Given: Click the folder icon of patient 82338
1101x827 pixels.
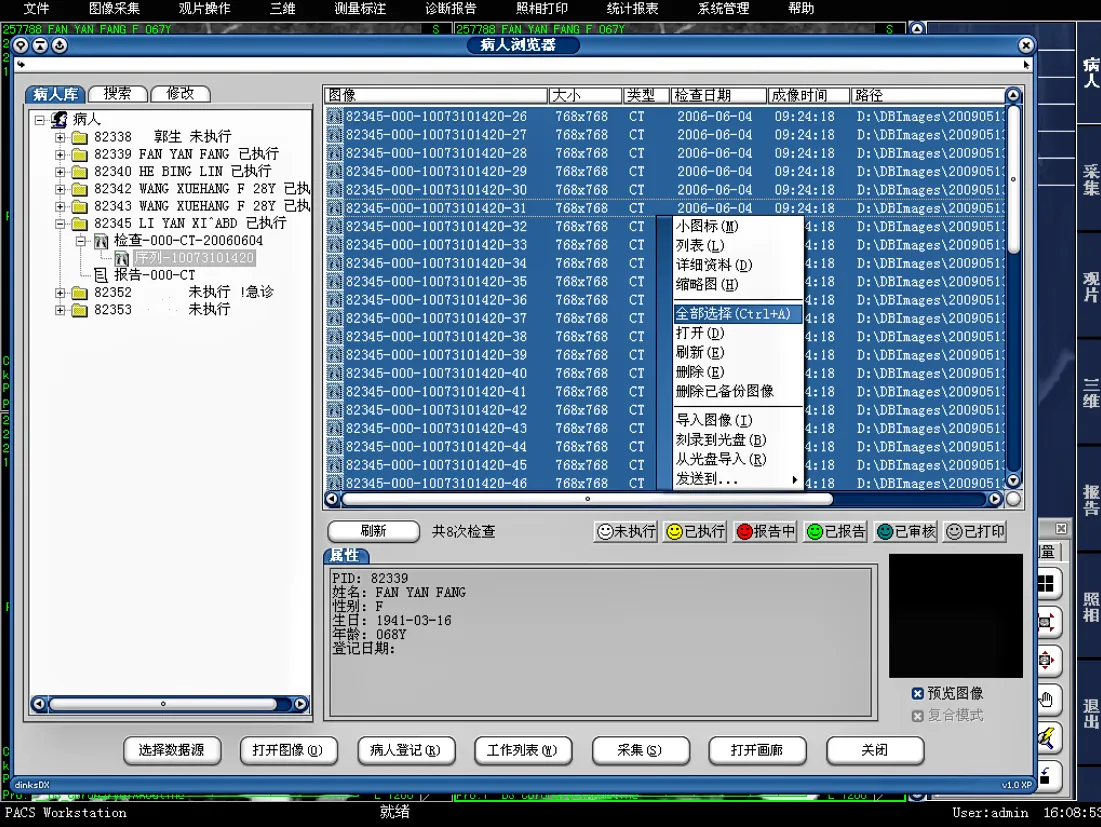Looking at the screenshot, I should pos(80,137).
